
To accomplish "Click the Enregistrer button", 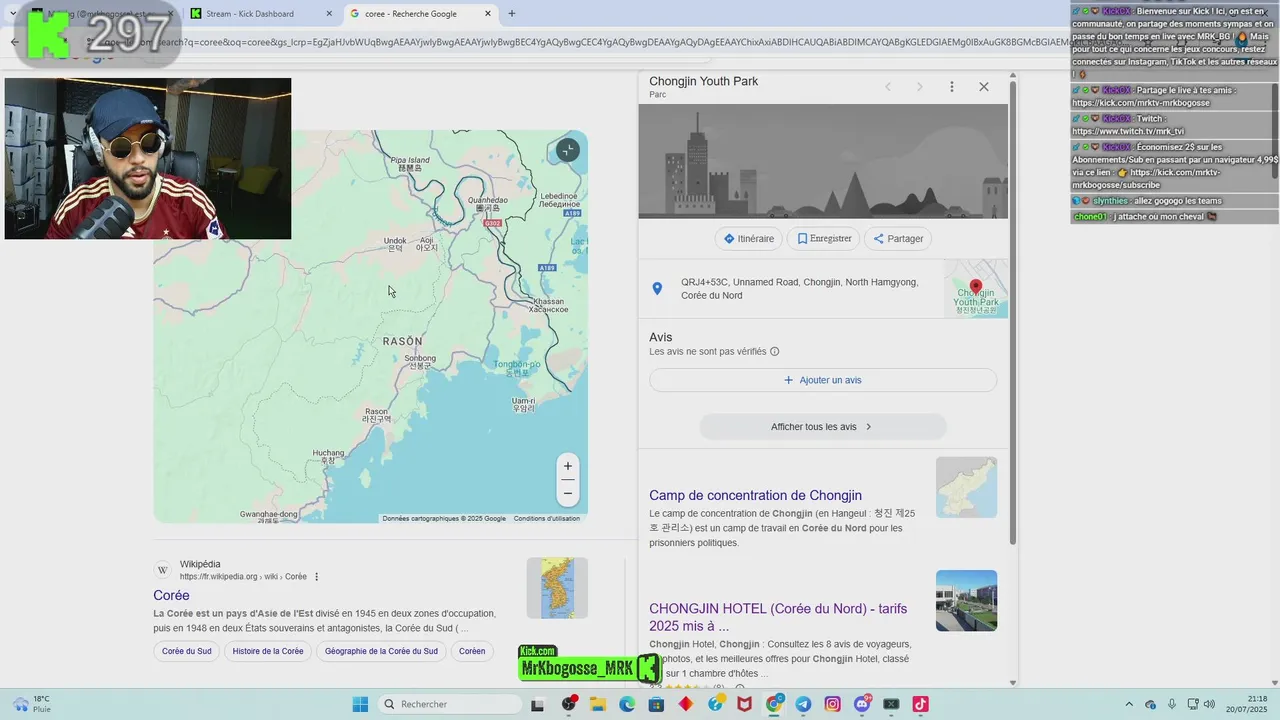I will (x=824, y=239).
